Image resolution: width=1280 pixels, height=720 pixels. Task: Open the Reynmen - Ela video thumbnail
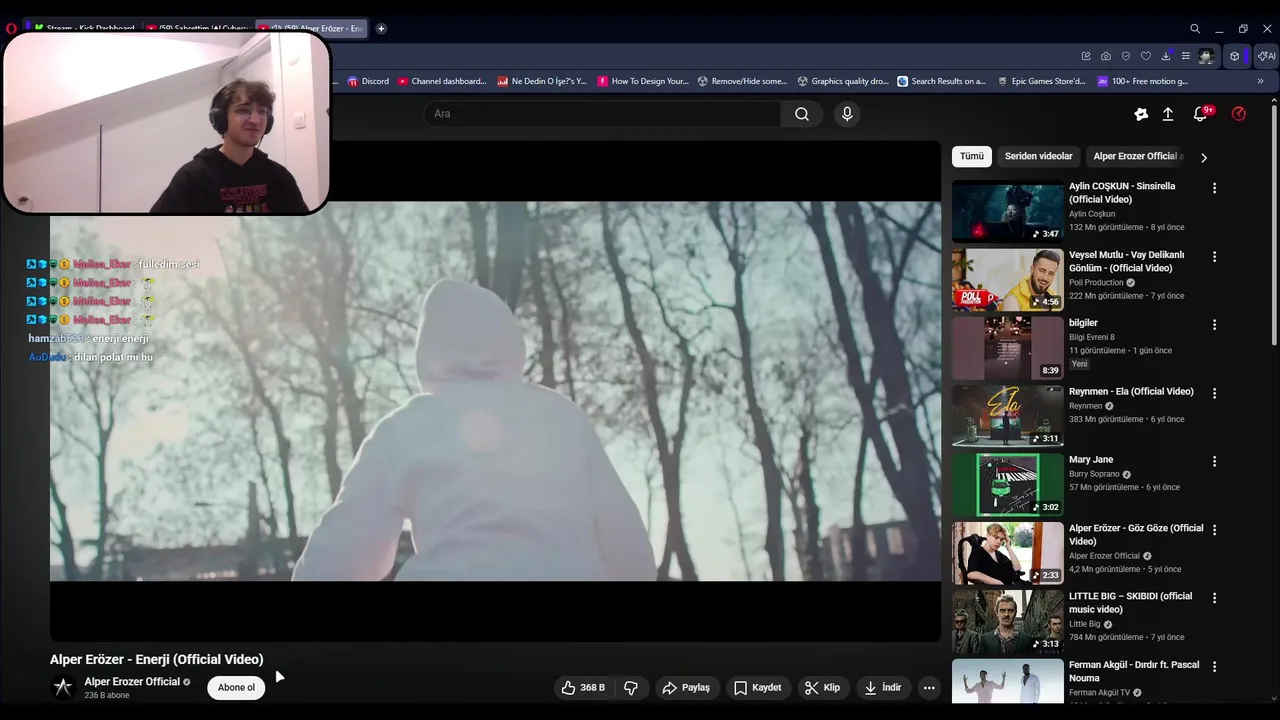(1007, 416)
